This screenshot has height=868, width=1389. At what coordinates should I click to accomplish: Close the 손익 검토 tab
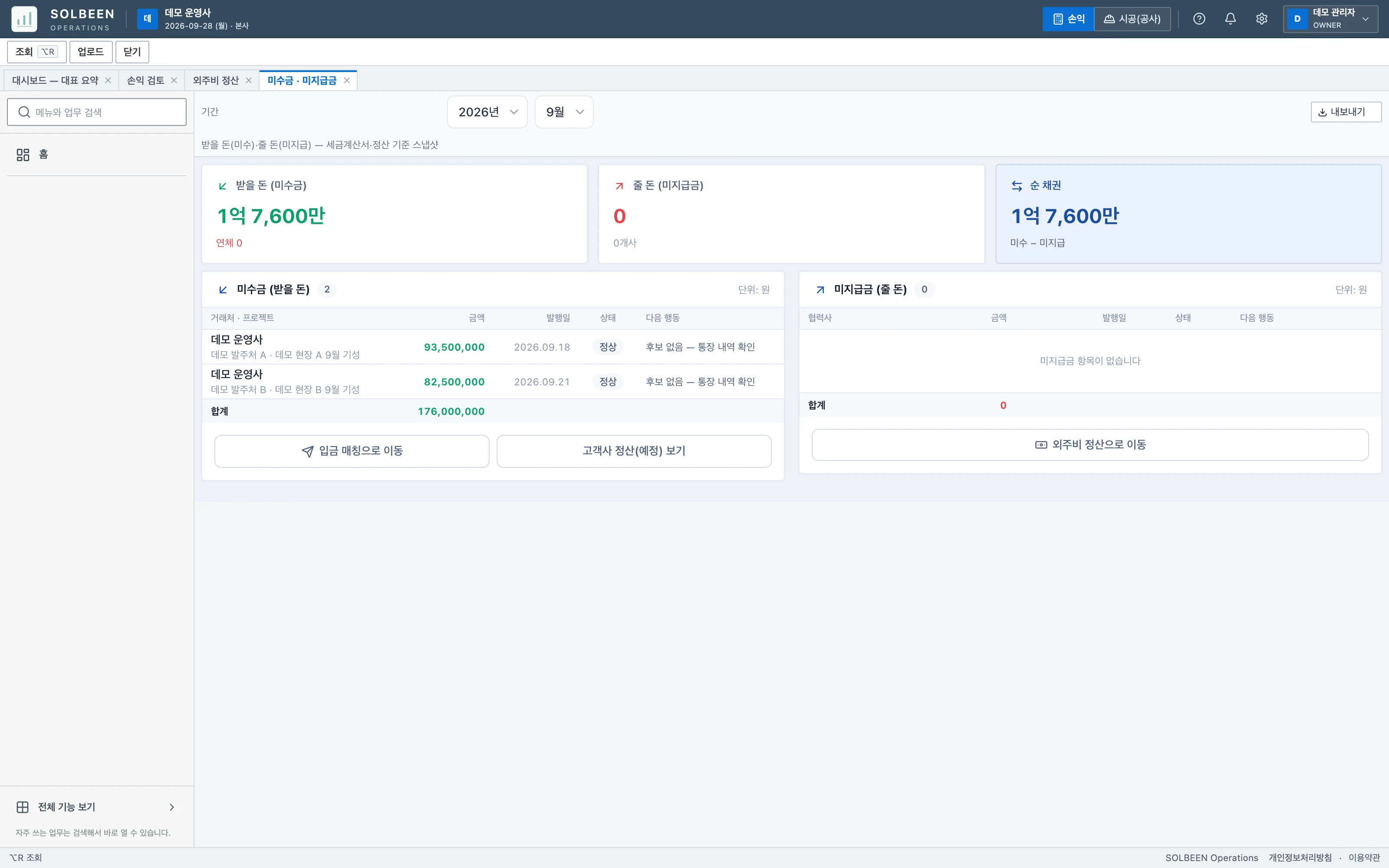(x=174, y=80)
